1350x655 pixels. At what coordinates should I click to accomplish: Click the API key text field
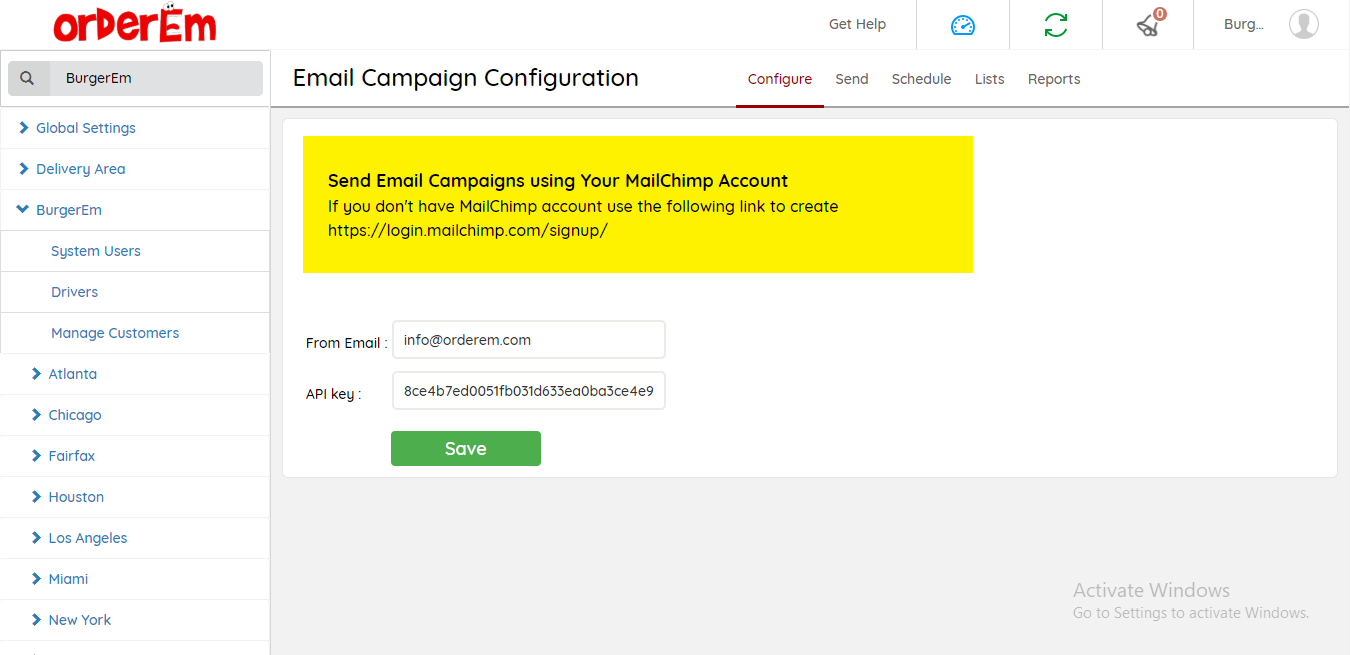click(x=528, y=391)
